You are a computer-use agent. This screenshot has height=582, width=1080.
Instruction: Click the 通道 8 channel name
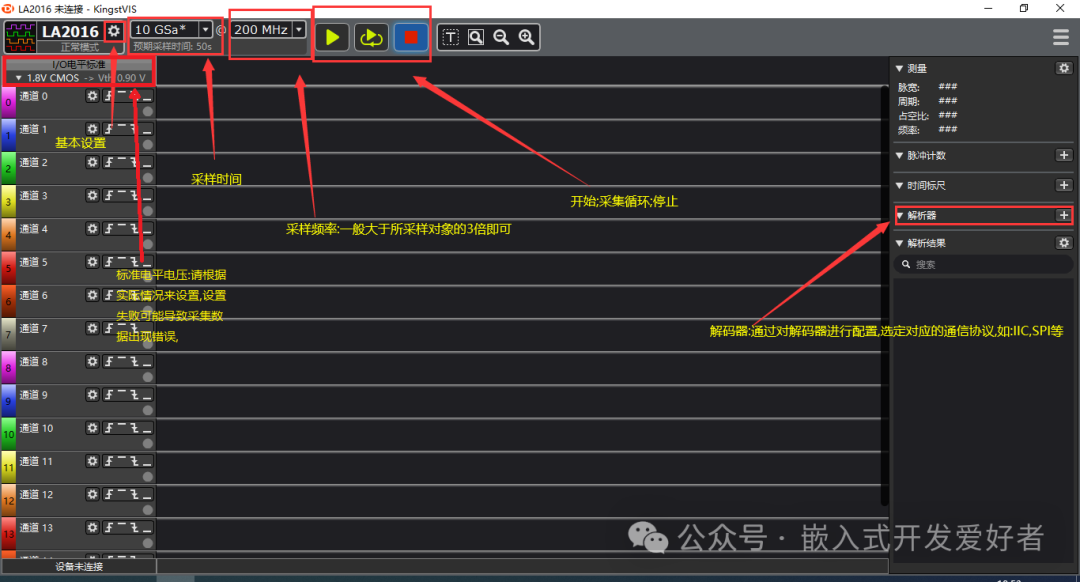click(34, 361)
